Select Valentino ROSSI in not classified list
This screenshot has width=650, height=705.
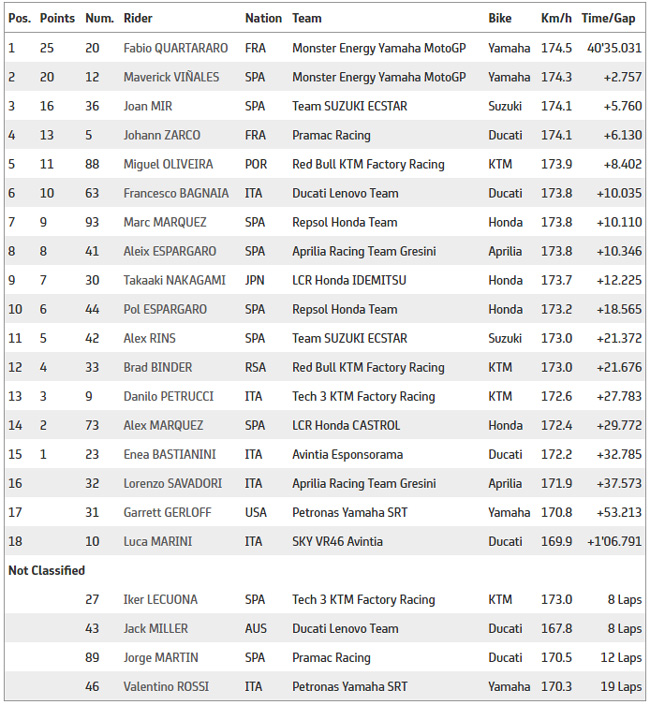(166, 687)
